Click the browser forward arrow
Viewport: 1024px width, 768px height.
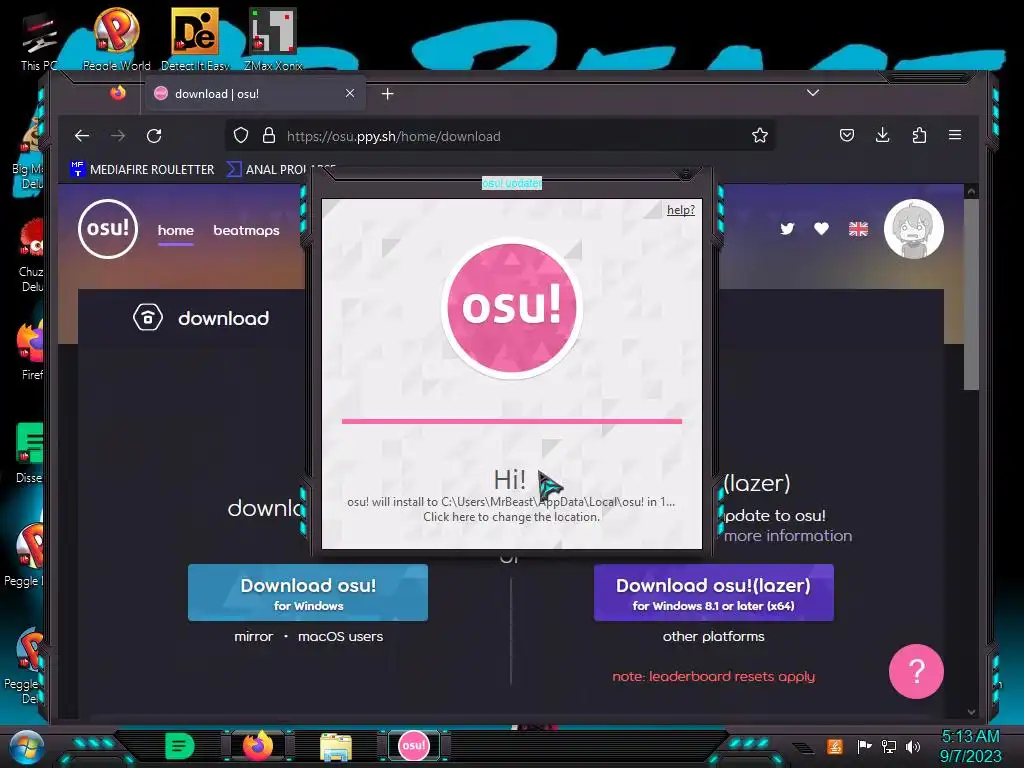[x=118, y=136]
